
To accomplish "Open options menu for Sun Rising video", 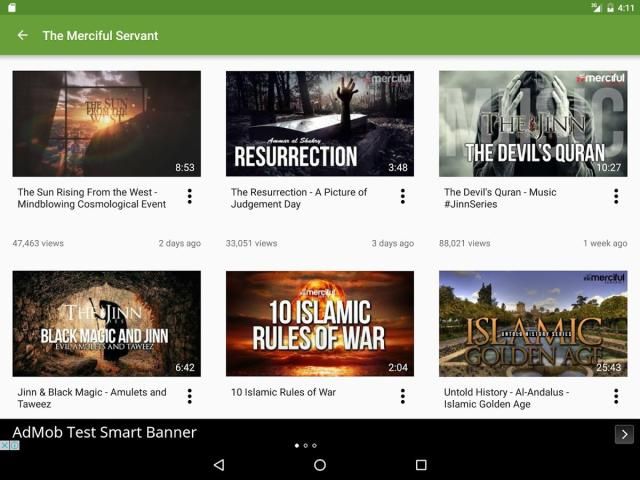I will [189, 197].
